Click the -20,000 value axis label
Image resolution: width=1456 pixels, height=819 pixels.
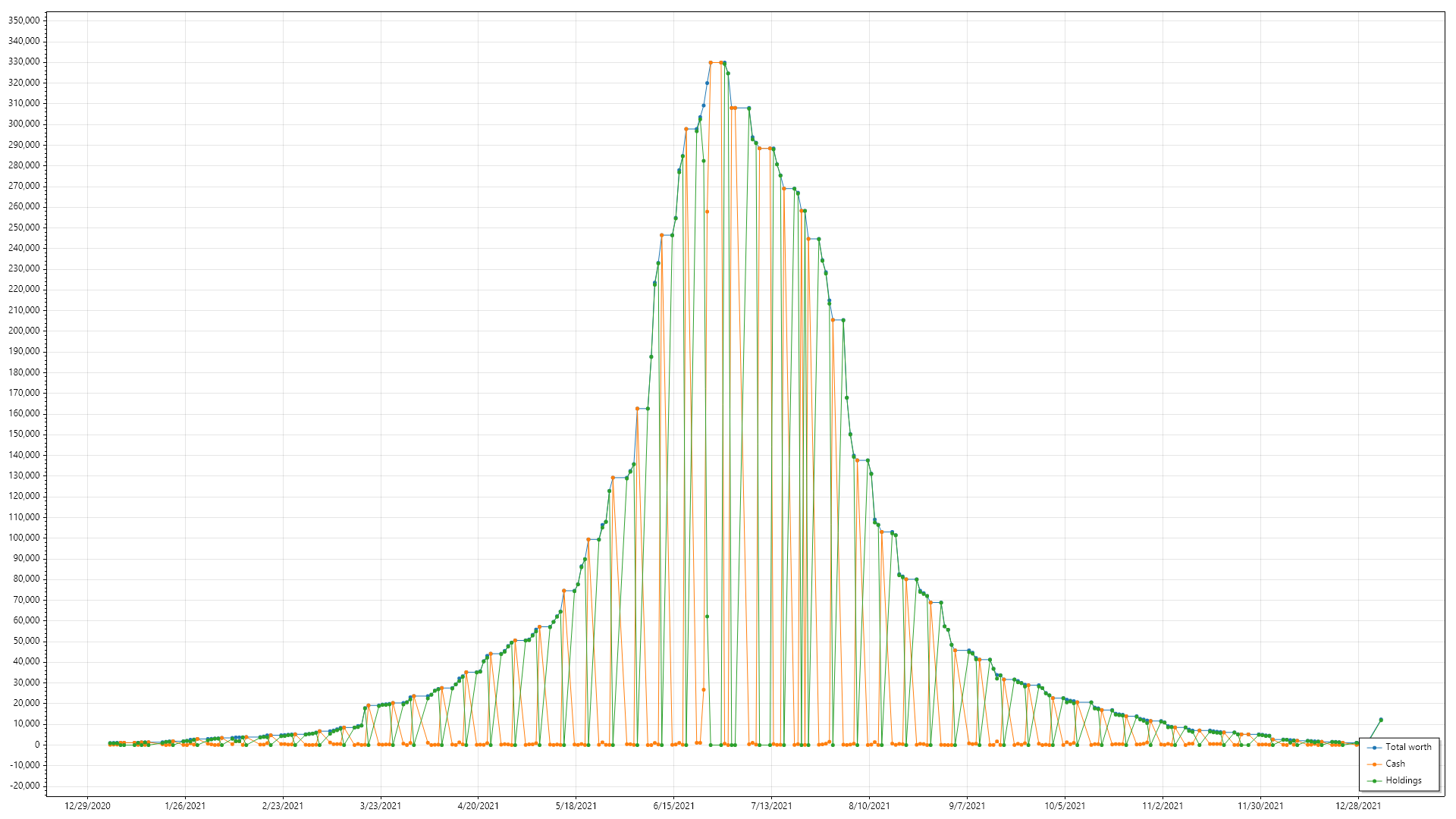pos(24,786)
